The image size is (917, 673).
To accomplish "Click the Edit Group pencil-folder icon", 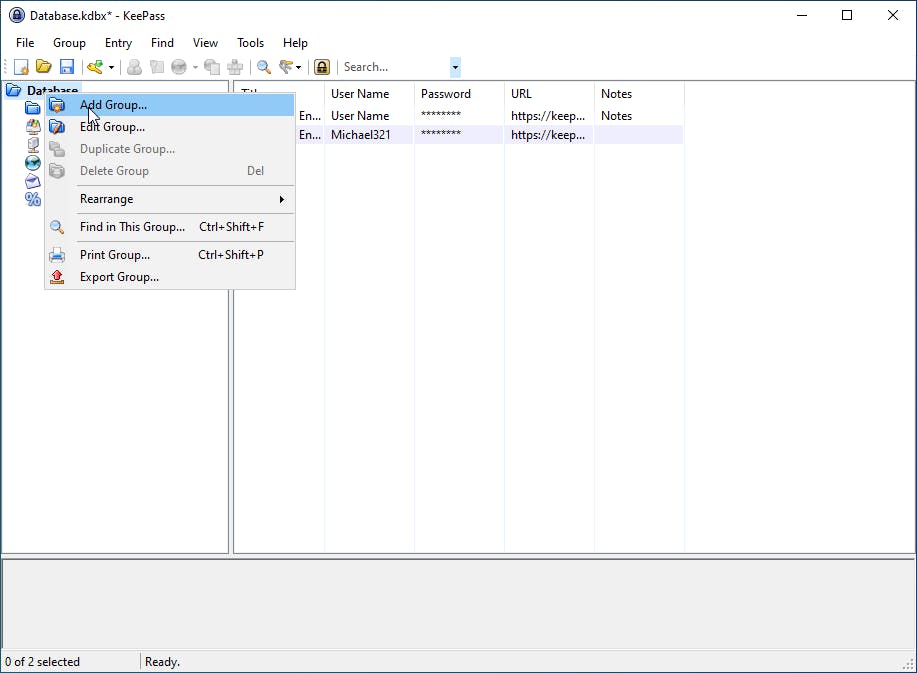I will point(57,127).
